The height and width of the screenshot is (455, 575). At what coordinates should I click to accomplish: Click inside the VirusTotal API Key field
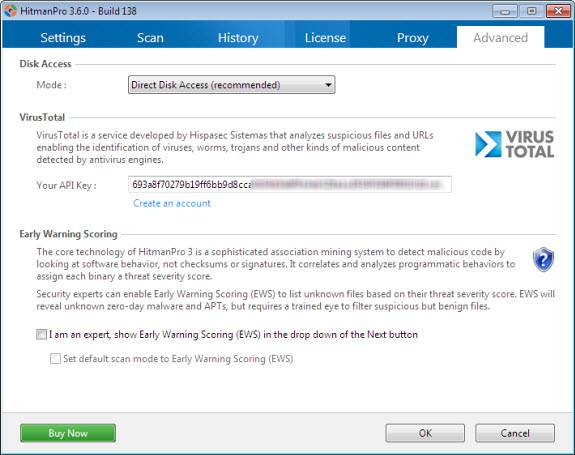(290, 184)
